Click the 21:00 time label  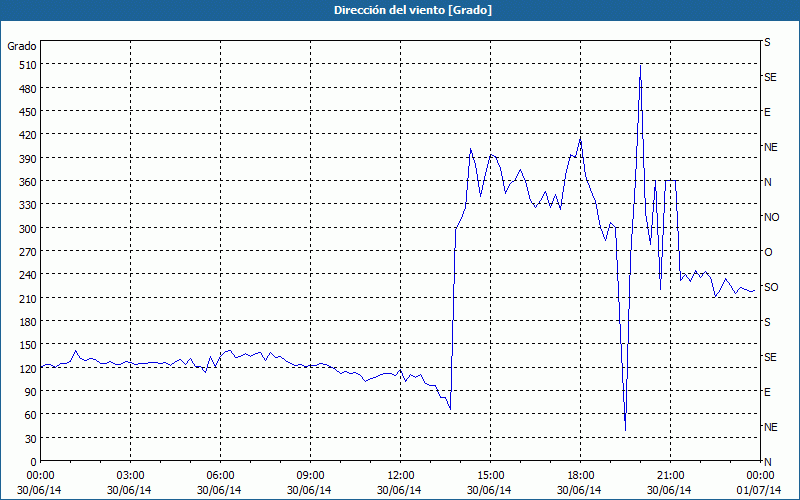[670, 476]
